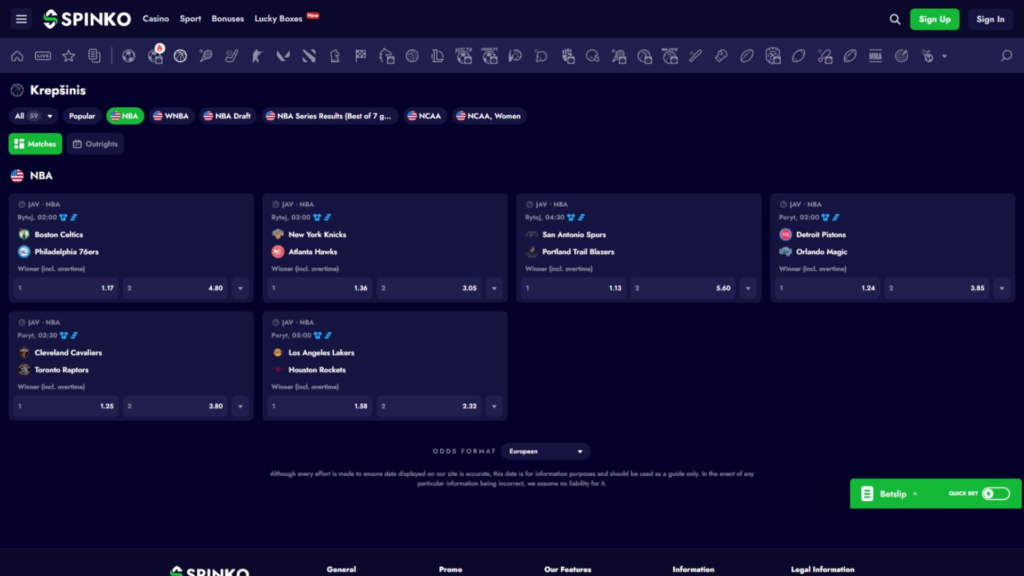Open favorites star icon
Image resolution: width=1024 pixels, height=576 pixels.
coord(69,56)
